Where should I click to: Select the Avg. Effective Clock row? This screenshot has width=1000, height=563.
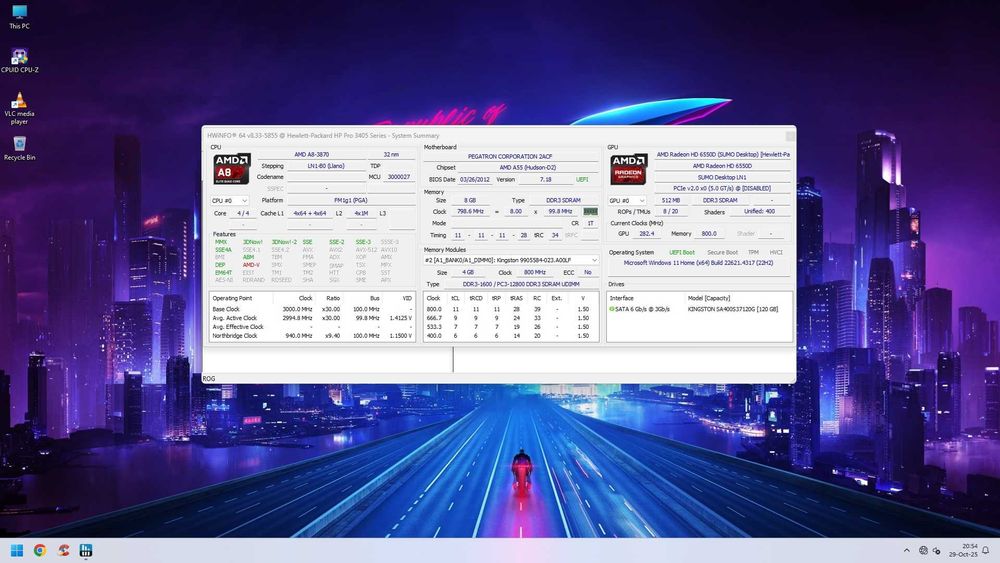pos(312,327)
